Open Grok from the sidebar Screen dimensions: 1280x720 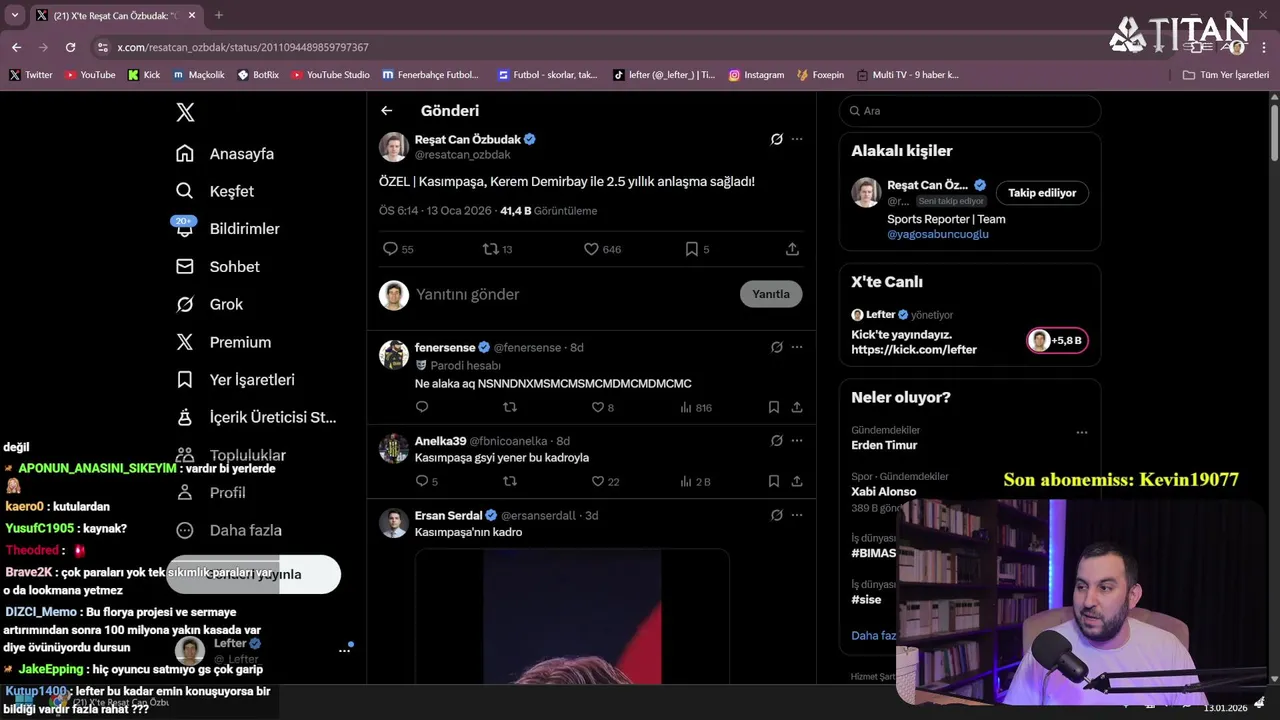(209, 304)
